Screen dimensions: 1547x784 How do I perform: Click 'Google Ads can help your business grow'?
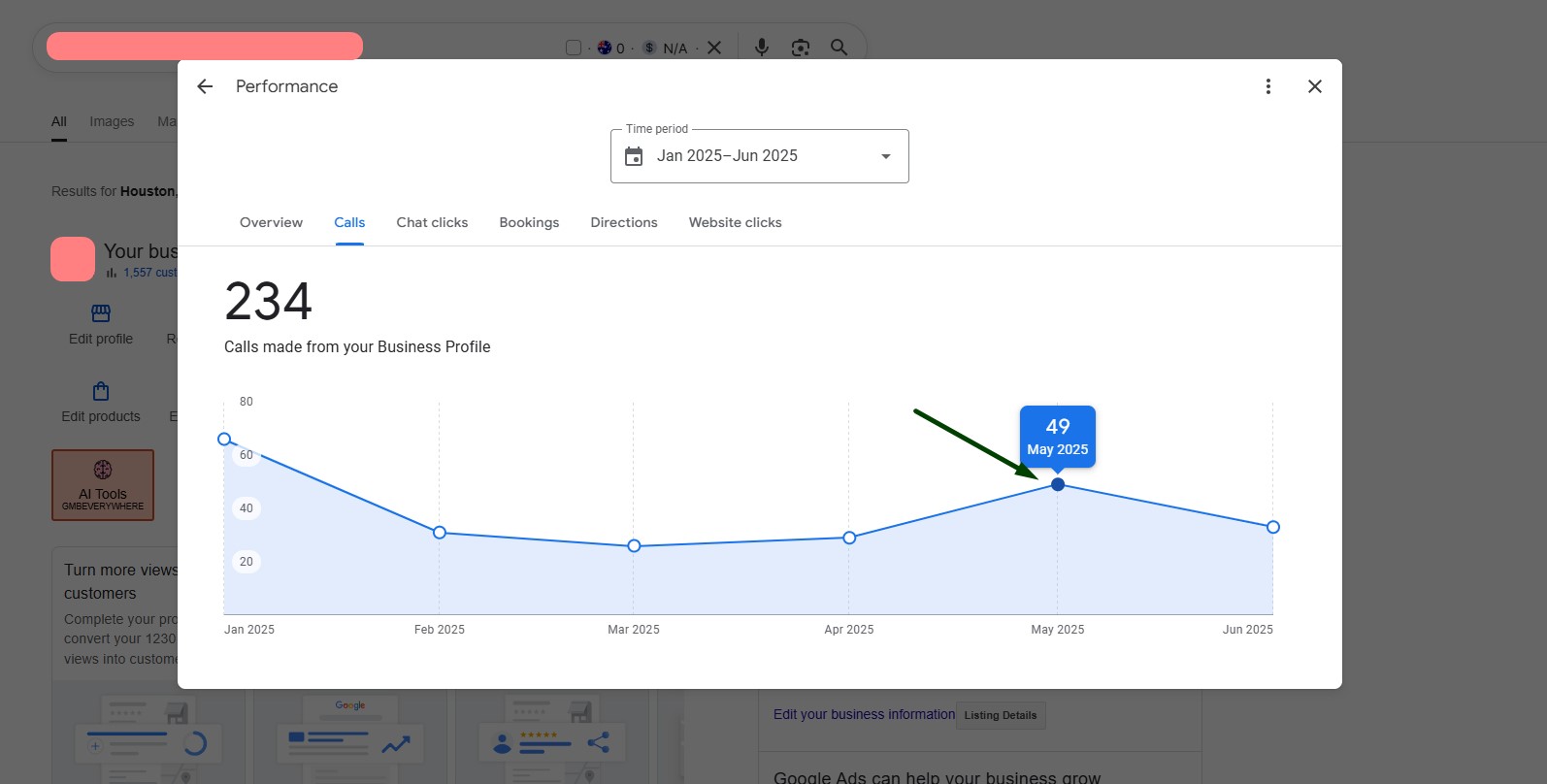click(938, 777)
